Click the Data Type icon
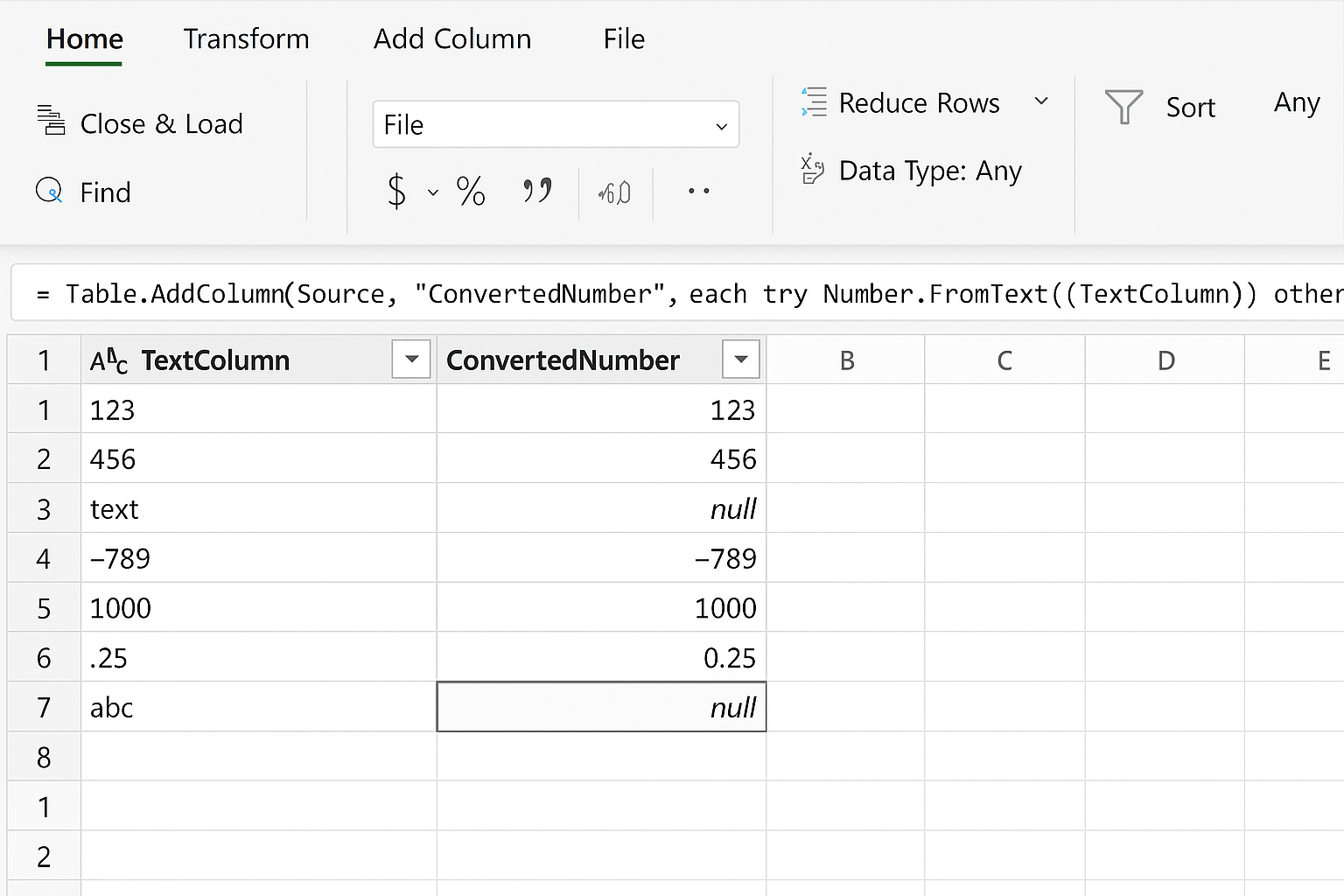The height and width of the screenshot is (896, 1344). [812, 169]
